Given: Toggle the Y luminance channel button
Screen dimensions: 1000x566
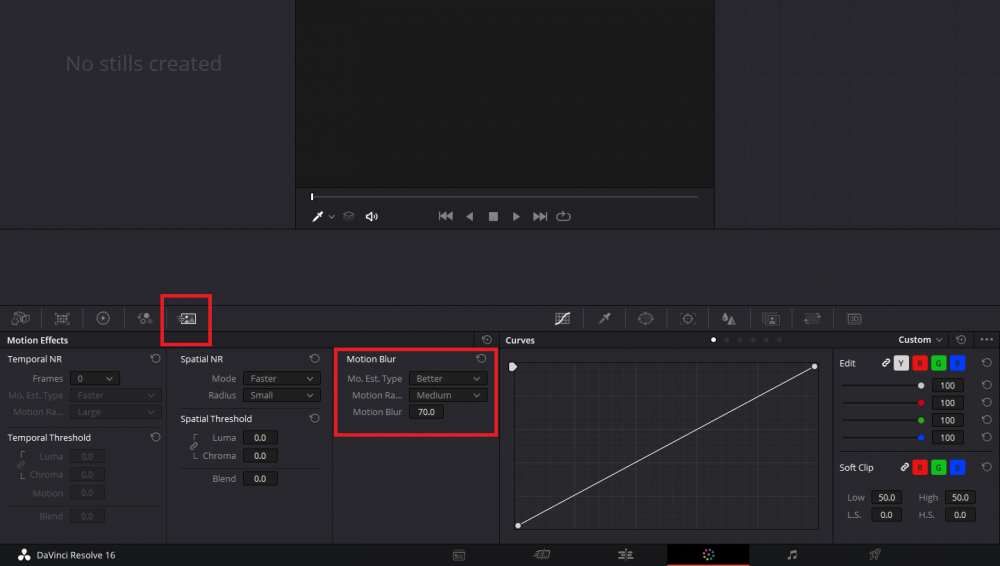Looking at the screenshot, I should [901, 363].
